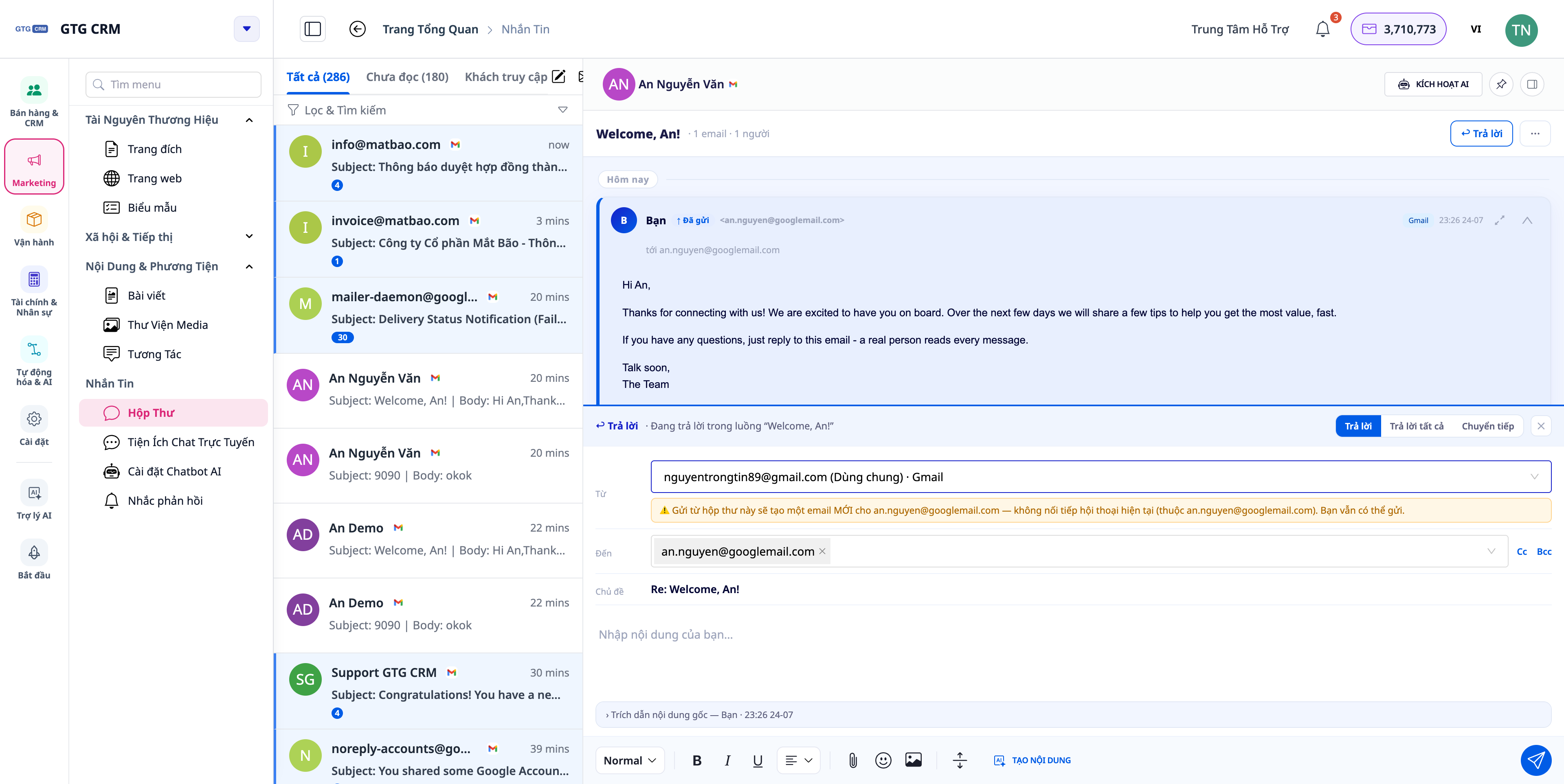Click the paperclip attach file icon
The height and width of the screenshot is (784, 1564).
pos(852,760)
